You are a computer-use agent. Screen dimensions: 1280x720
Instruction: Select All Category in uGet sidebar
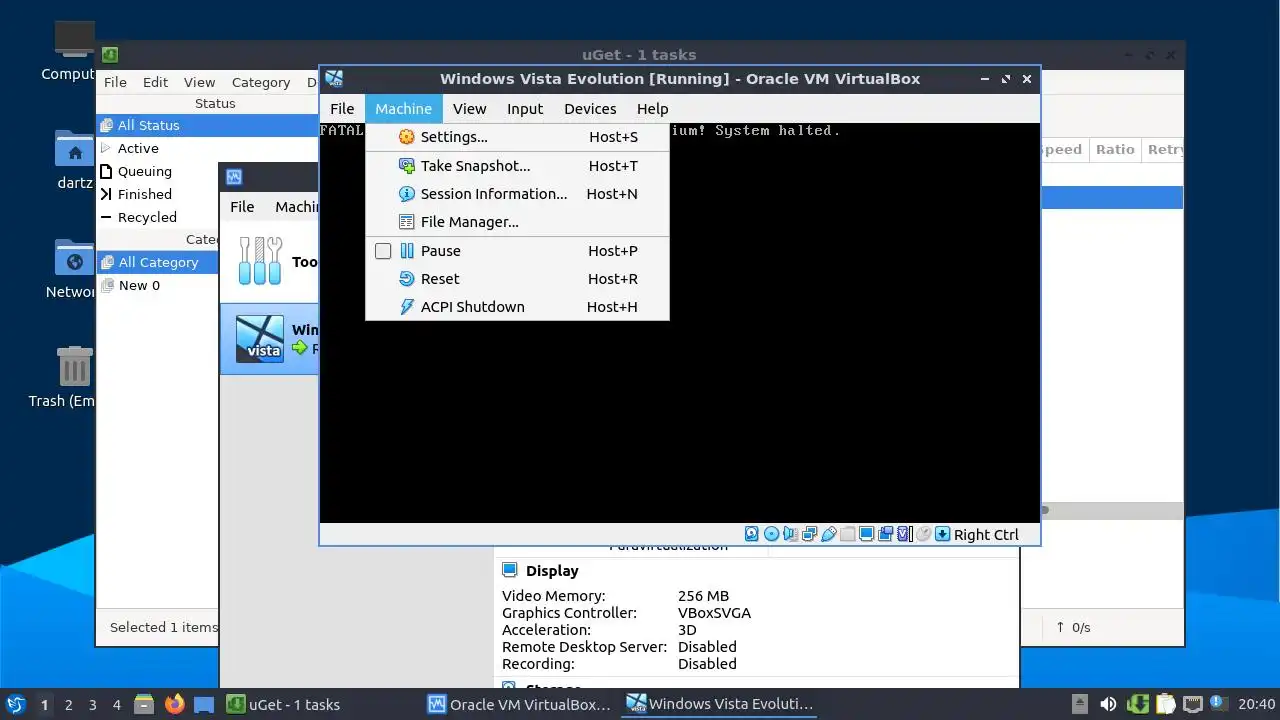click(158, 262)
